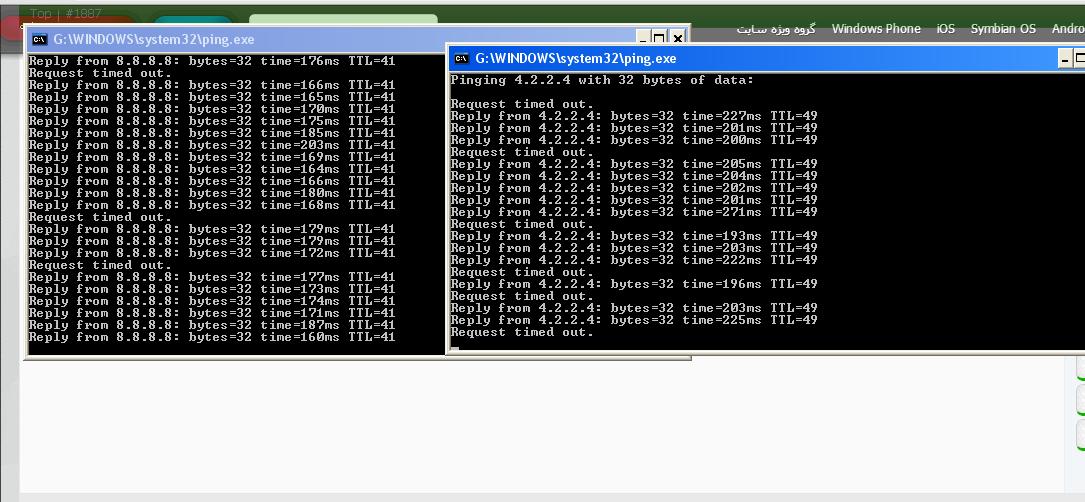The image size is (1085, 502).
Task: Click the 4.2.2.4 reply with time=196ms
Action: pos(634,284)
